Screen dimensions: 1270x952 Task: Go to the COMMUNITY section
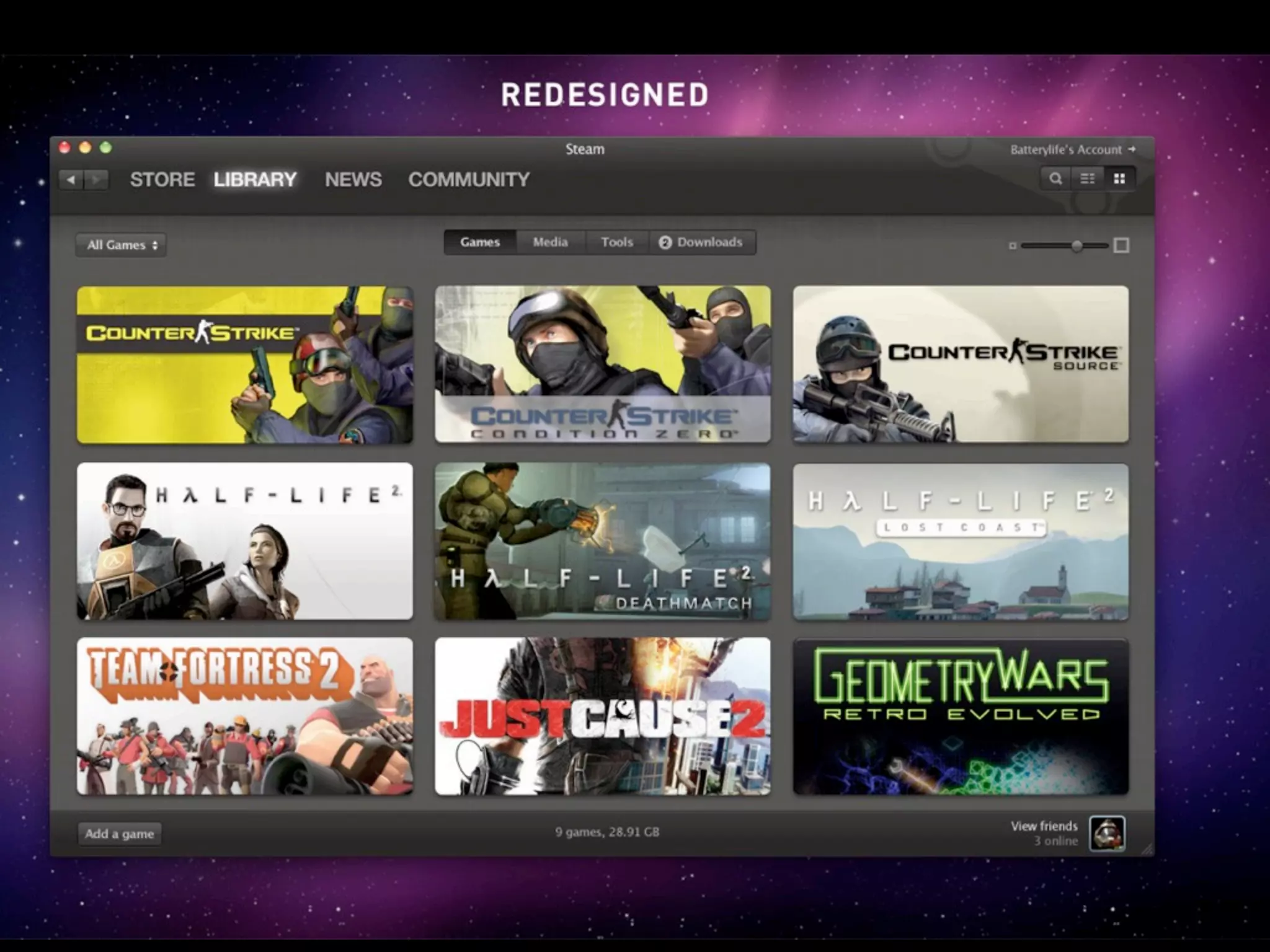click(x=469, y=180)
